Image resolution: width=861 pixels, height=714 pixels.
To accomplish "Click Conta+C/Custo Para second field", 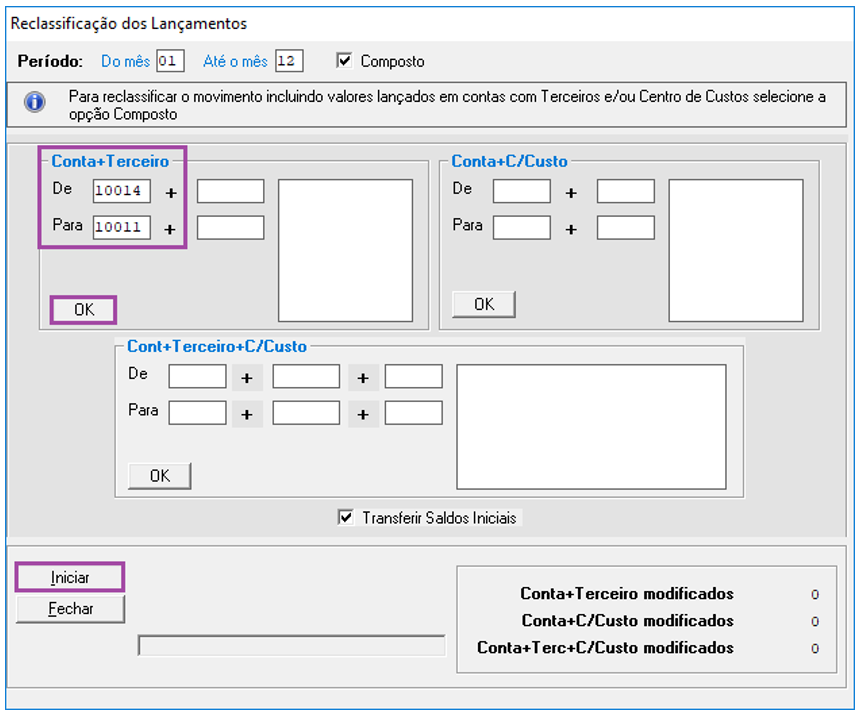I will (626, 227).
